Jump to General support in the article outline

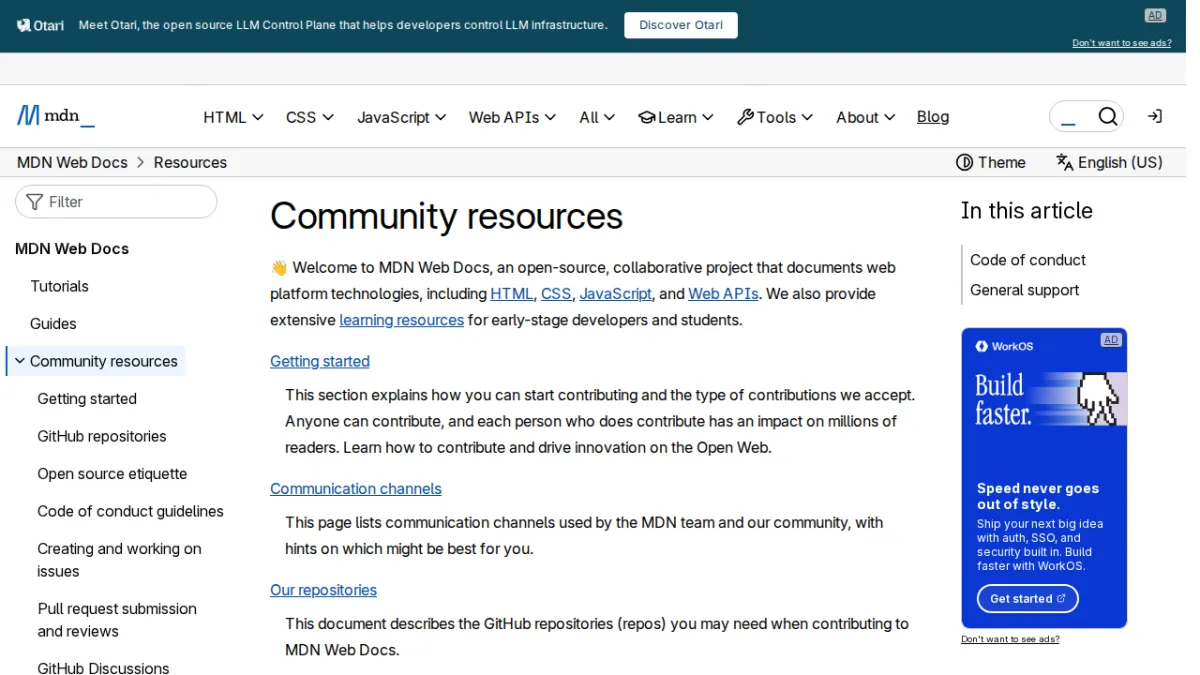coord(1025,290)
